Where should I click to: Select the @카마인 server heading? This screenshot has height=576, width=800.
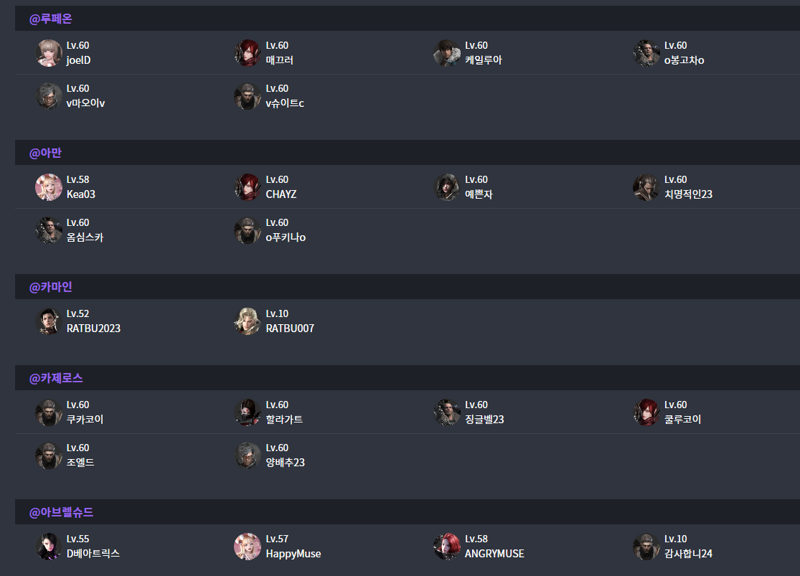[x=51, y=287]
